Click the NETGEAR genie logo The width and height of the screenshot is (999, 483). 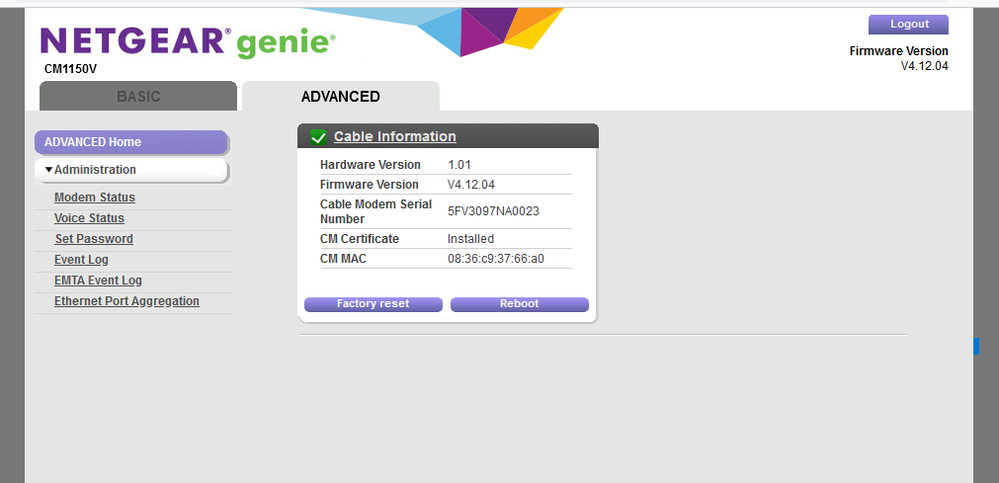188,41
